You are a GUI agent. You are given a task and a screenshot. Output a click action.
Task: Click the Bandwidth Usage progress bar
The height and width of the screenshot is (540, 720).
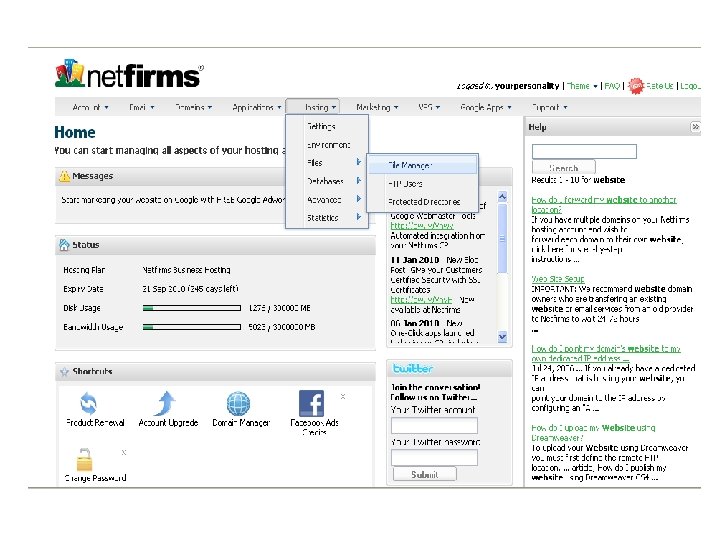192,327
